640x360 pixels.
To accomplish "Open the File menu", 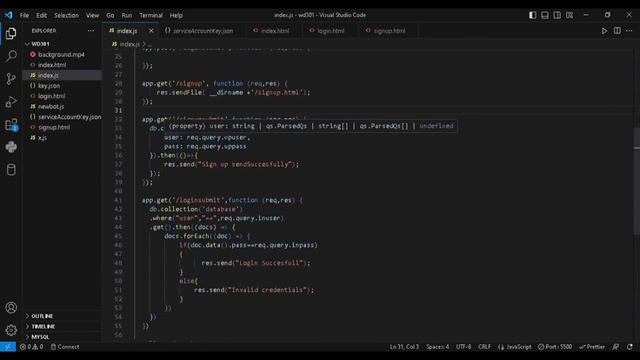I will click(x=24, y=15).
